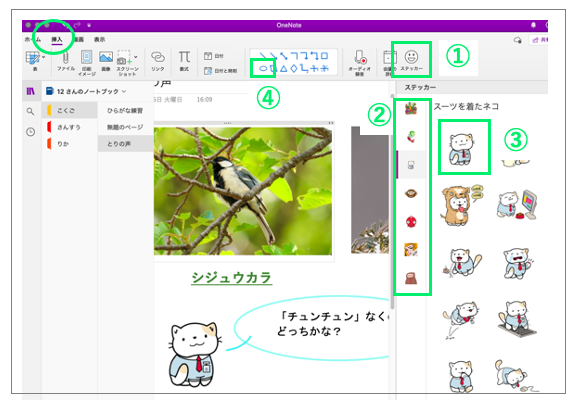Select the oval shape
The image size is (578, 404).
263,68
